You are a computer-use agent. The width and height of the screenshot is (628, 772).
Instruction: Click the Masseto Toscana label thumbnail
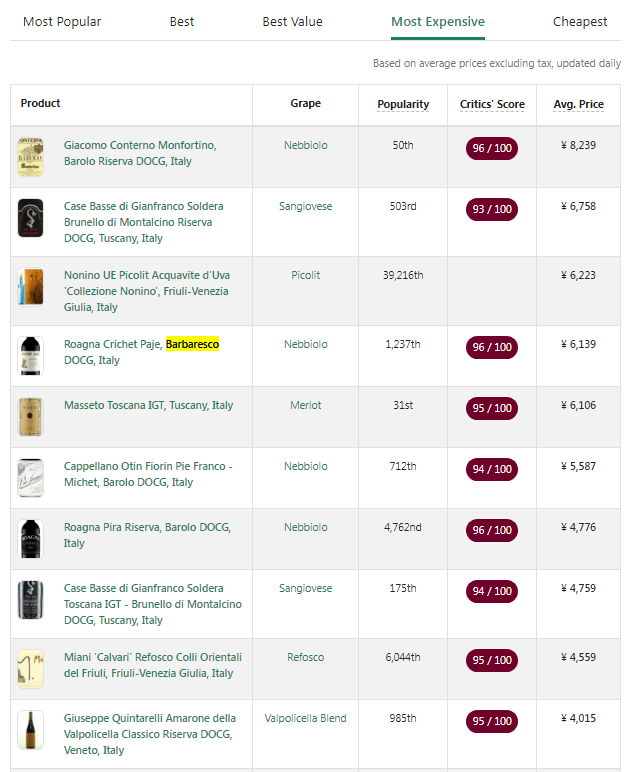point(30,416)
